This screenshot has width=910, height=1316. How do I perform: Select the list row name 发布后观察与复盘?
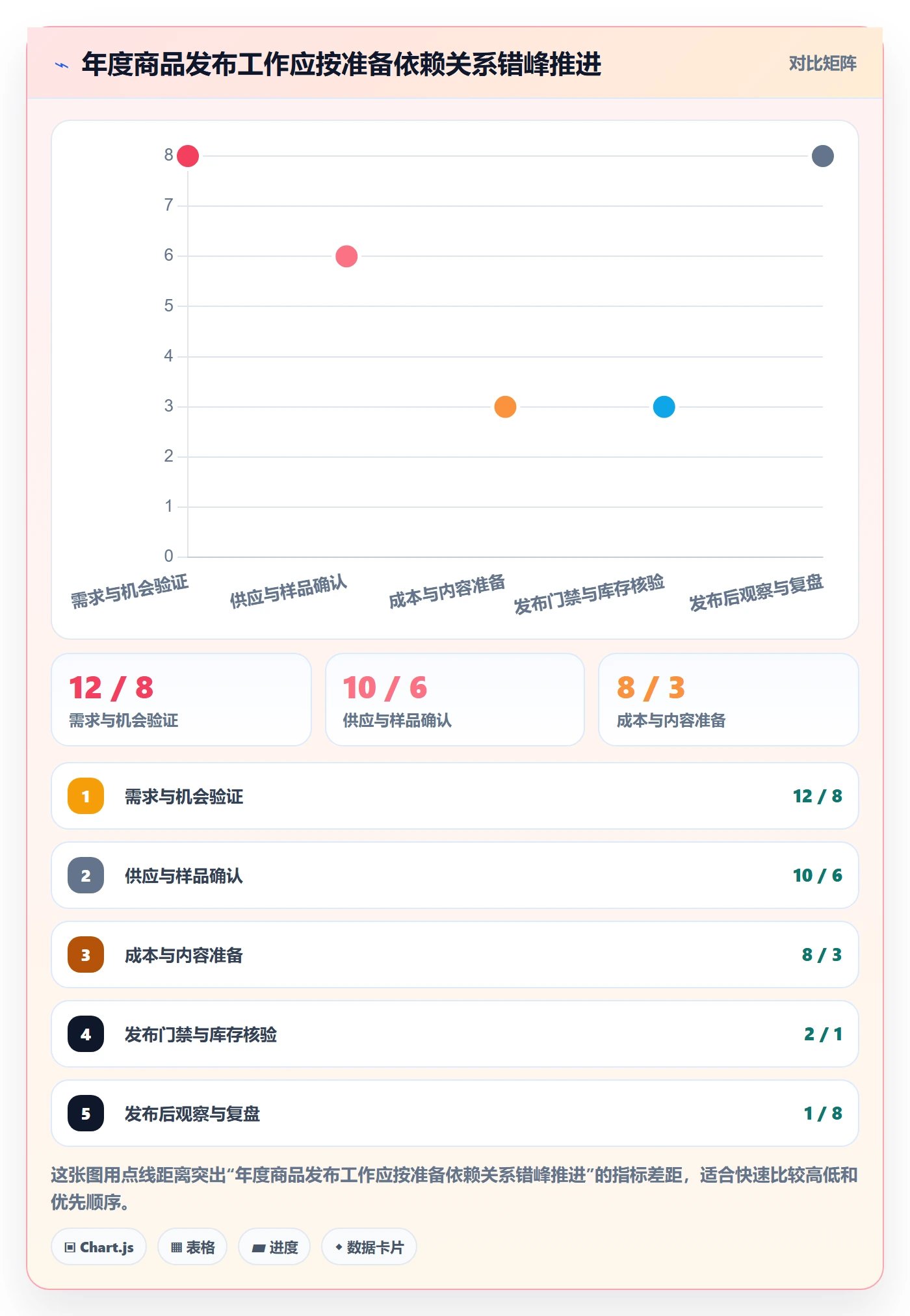pyautogui.click(x=192, y=1114)
